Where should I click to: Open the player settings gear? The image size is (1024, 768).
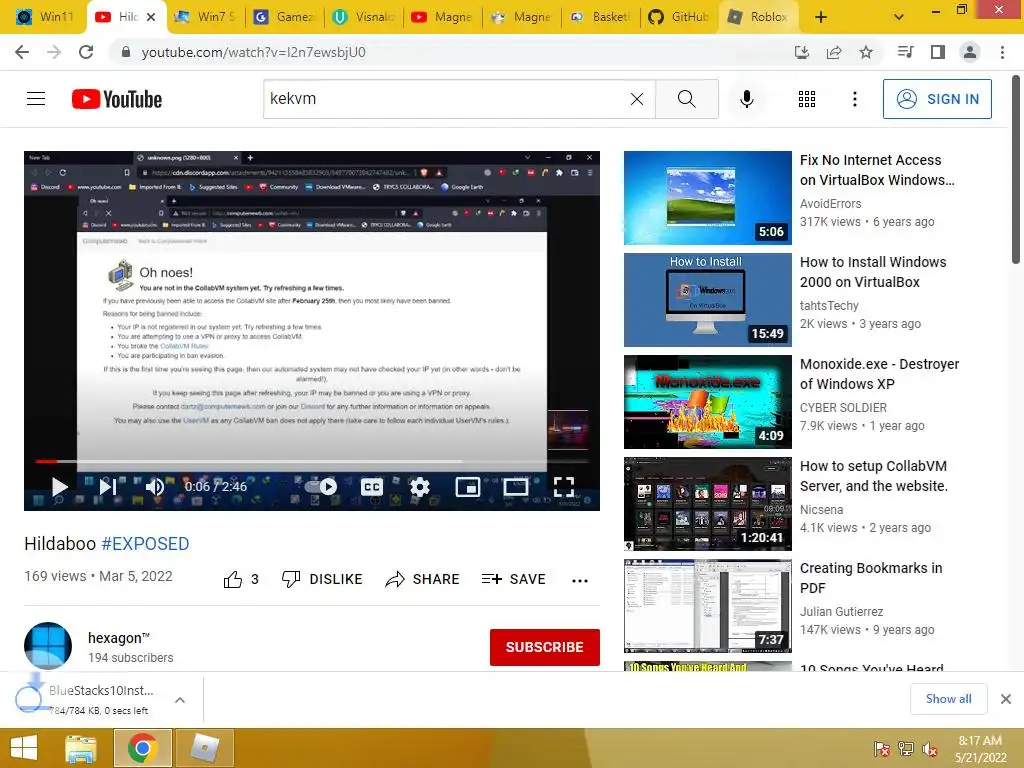[x=419, y=487]
